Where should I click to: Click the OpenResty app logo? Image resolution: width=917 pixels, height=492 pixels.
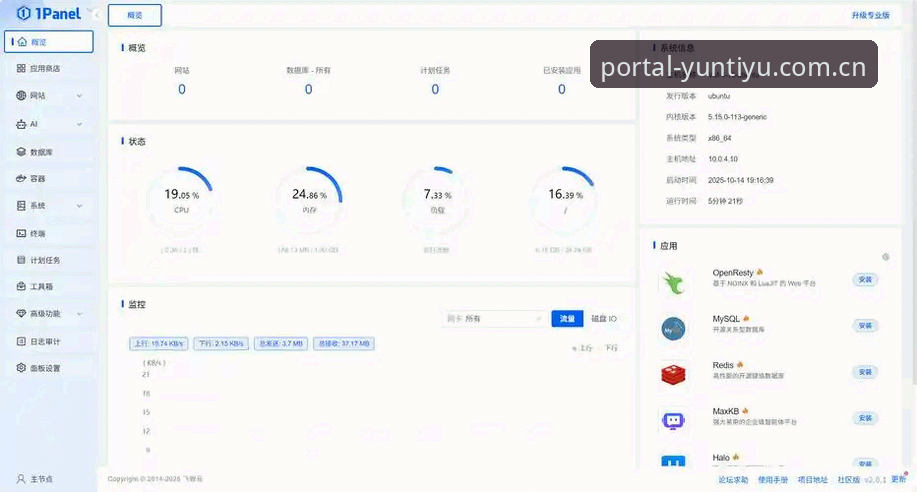point(673,283)
